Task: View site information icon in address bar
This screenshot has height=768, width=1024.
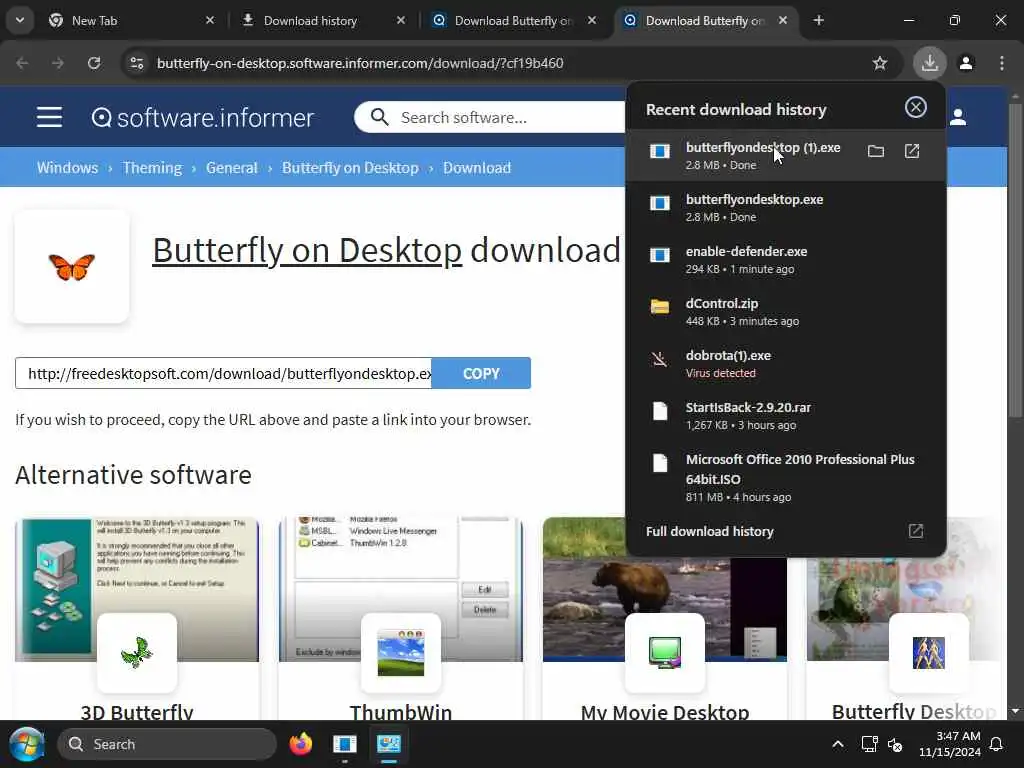Action: tap(136, 63)
